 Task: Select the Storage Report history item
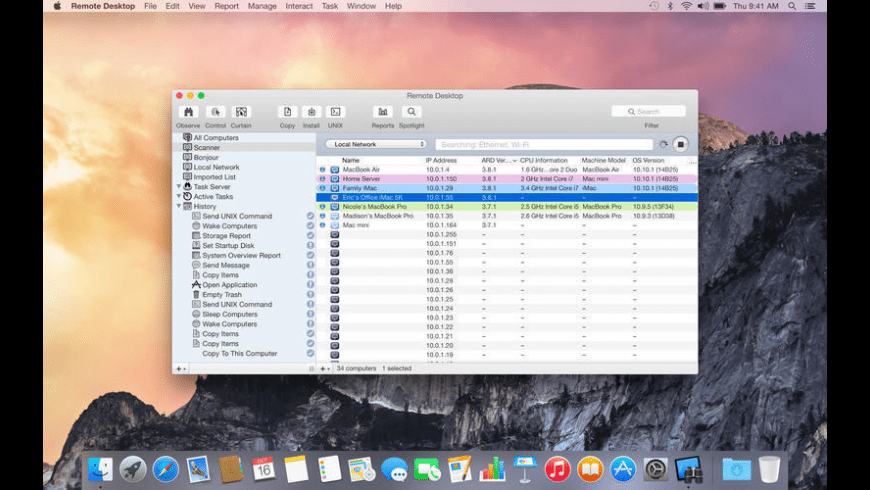click(226, 236)
